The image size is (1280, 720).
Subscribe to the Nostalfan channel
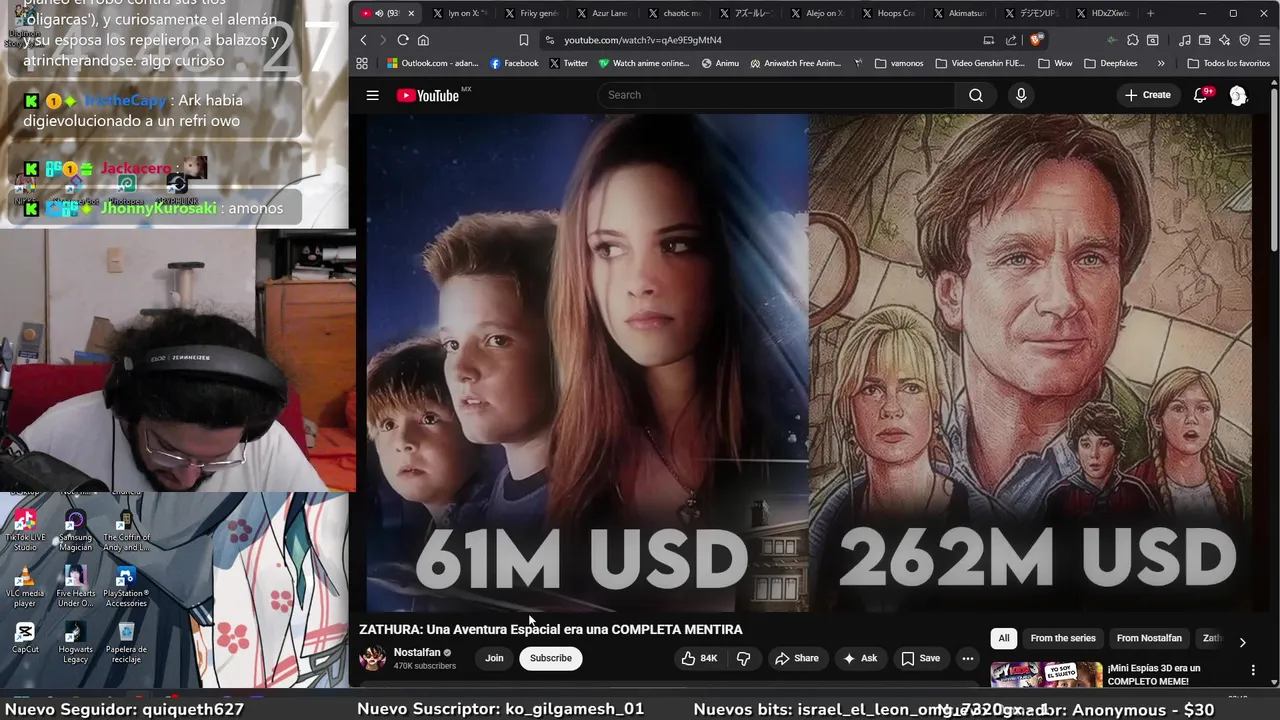[x=551, y=658]
